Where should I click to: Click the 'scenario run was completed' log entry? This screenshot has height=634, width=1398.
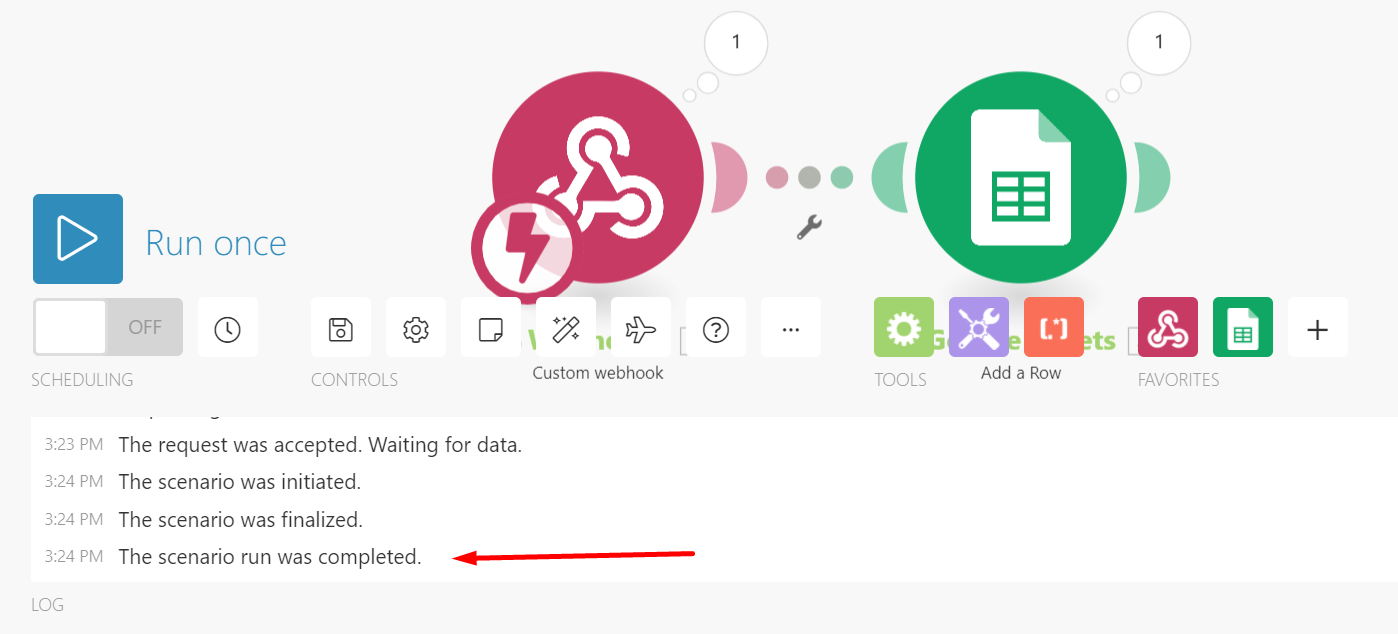coord(270,557)
